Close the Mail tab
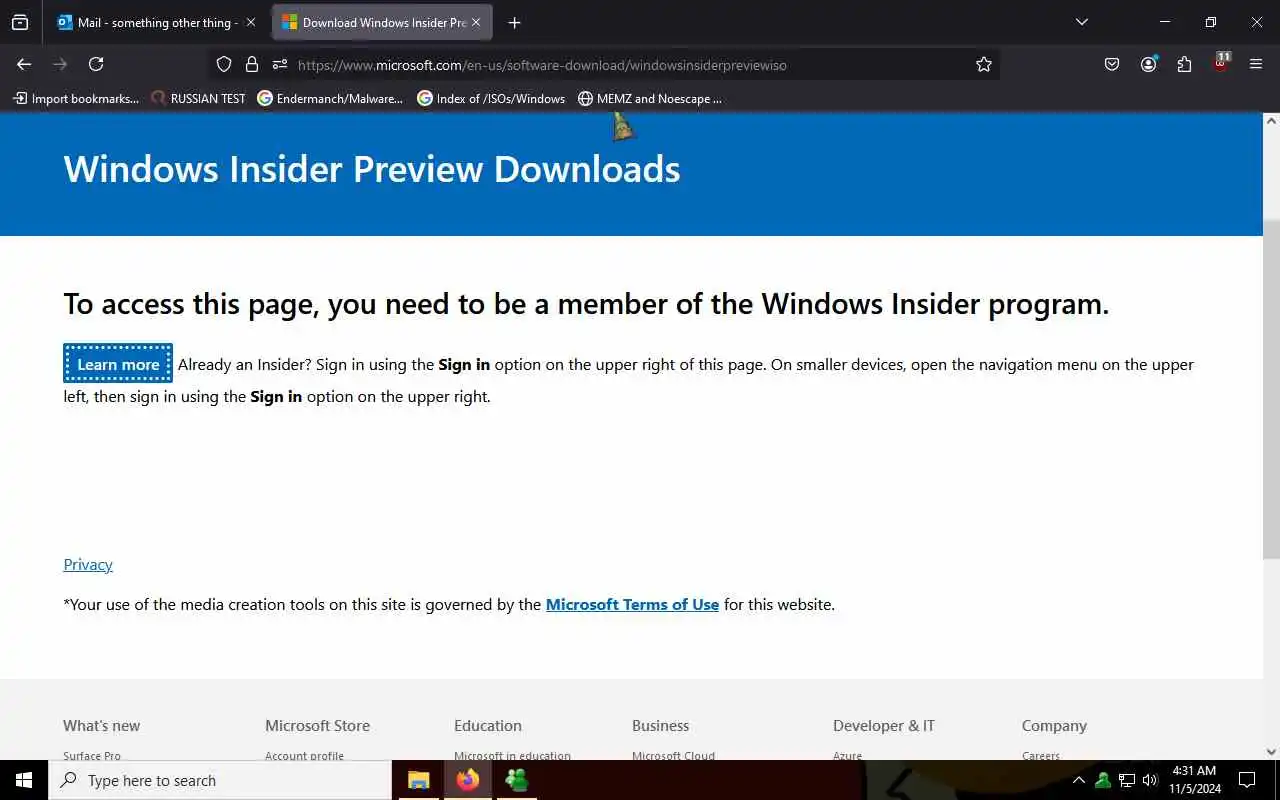The height and width of the screenshot is (800, 1280). 251,22
